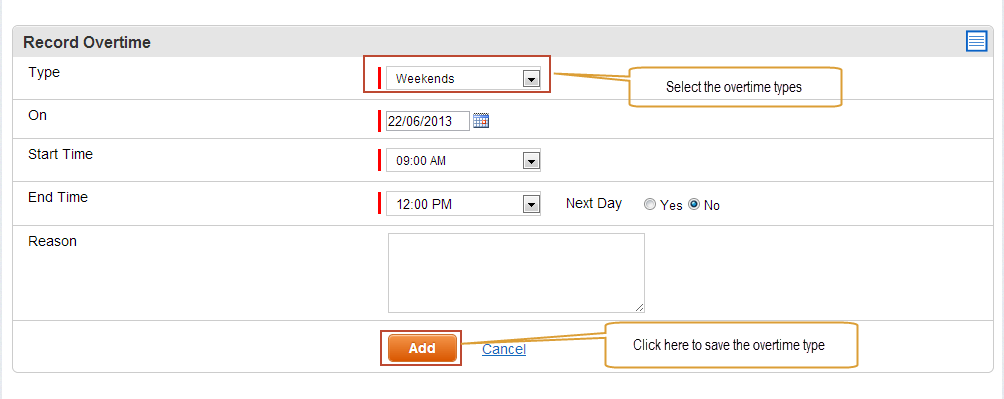Click the Next Day label
Image resolution: width=1004 pixels, height=399 pixels.
[x=594, y=204]
